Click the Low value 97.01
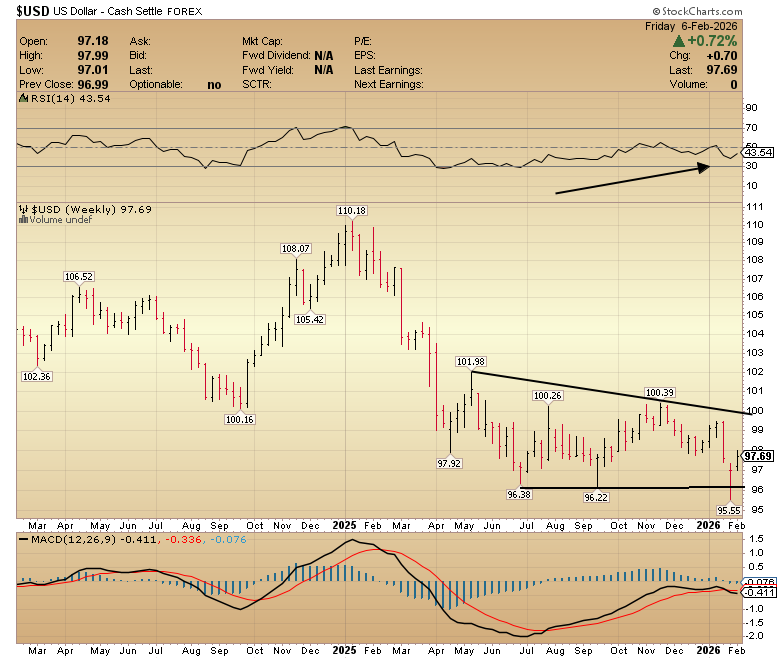 point(93,70)
